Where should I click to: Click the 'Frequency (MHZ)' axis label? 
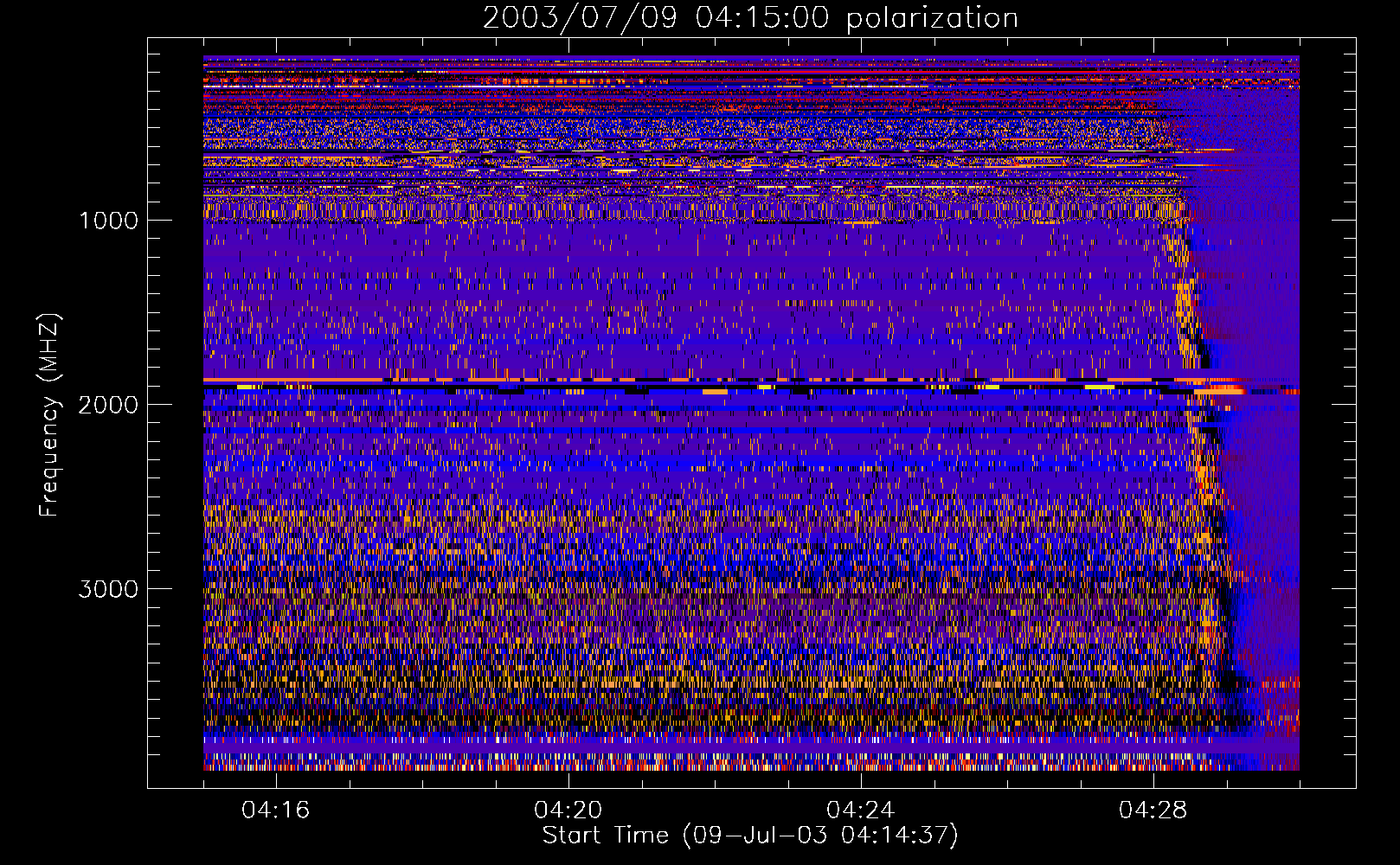(49, 415)
